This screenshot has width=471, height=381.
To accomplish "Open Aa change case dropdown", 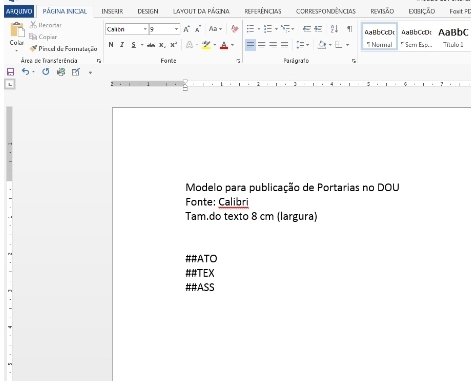I will click(215, 29).
